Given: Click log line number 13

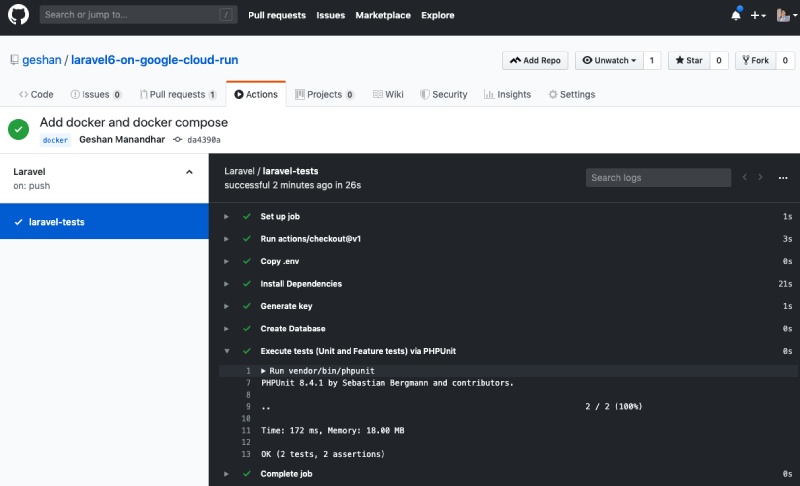Looking at the screenshot, I should [246, 454].
